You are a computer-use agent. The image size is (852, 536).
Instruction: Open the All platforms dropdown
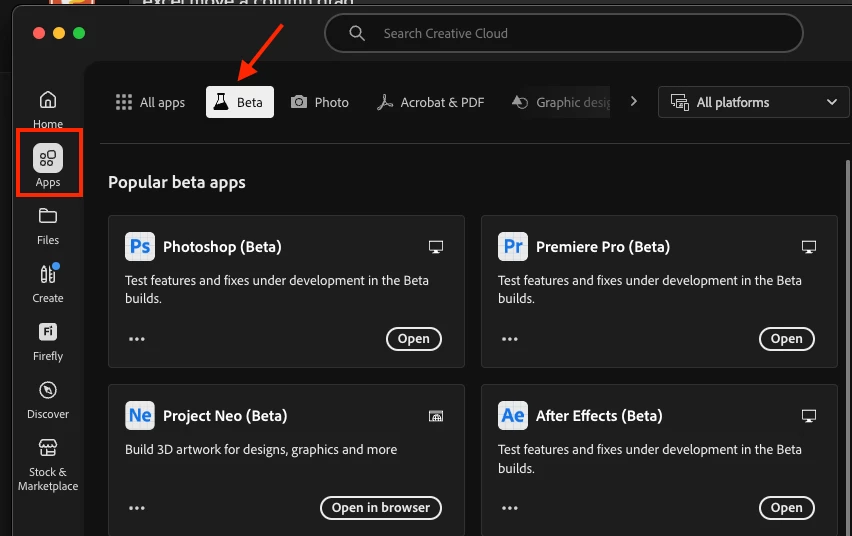(x=753, y=102)
